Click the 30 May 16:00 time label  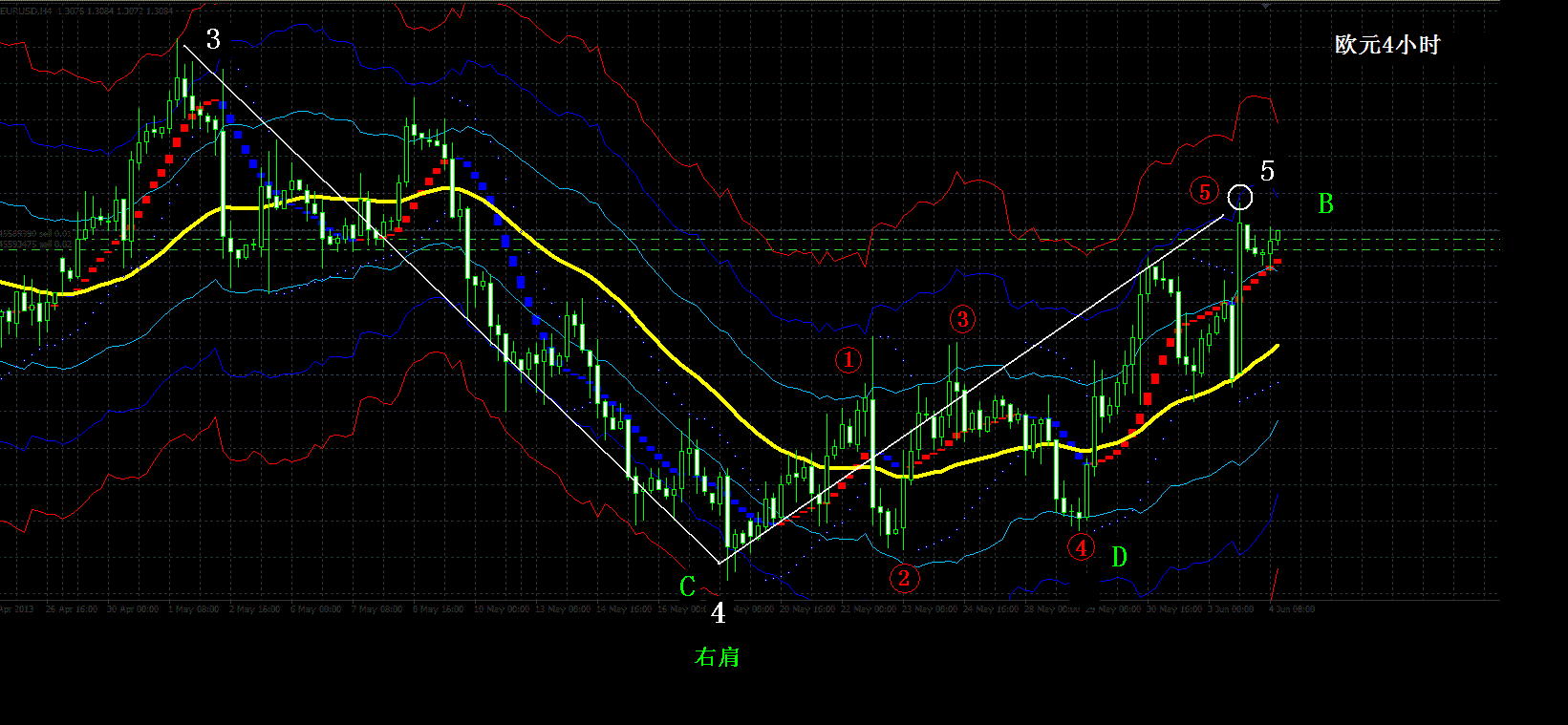click(x=1174, y=609)
